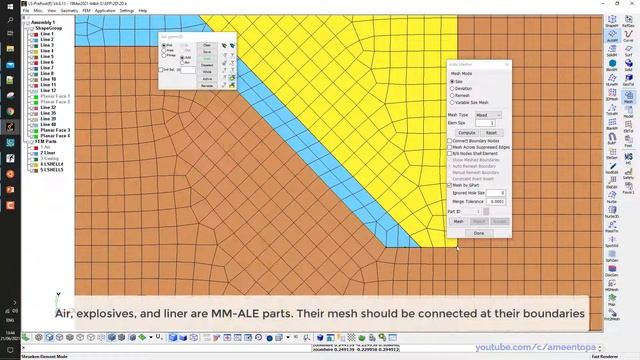The width and height of the screenshot is (640, 360).
Task: Enable 8/6 Nodes Shell Element checkbox
Action: pyautogui.click(x=450, y=154)
